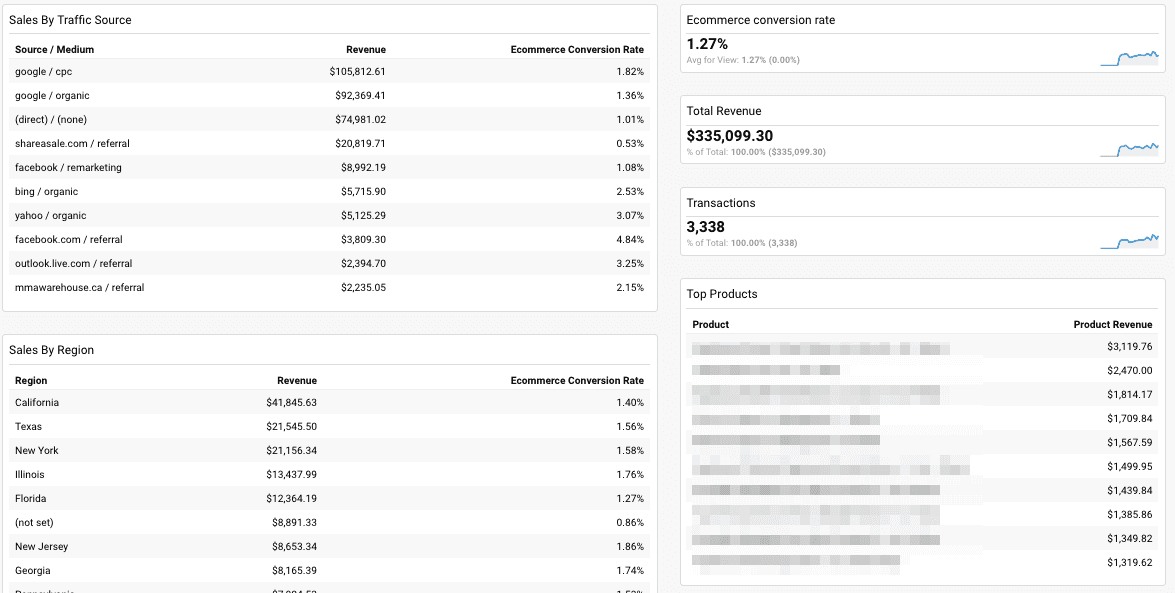Viewport: 1175px width, 593px height.
Task: Click the Transactions sparkline chart
Action: coord(1131,240)
